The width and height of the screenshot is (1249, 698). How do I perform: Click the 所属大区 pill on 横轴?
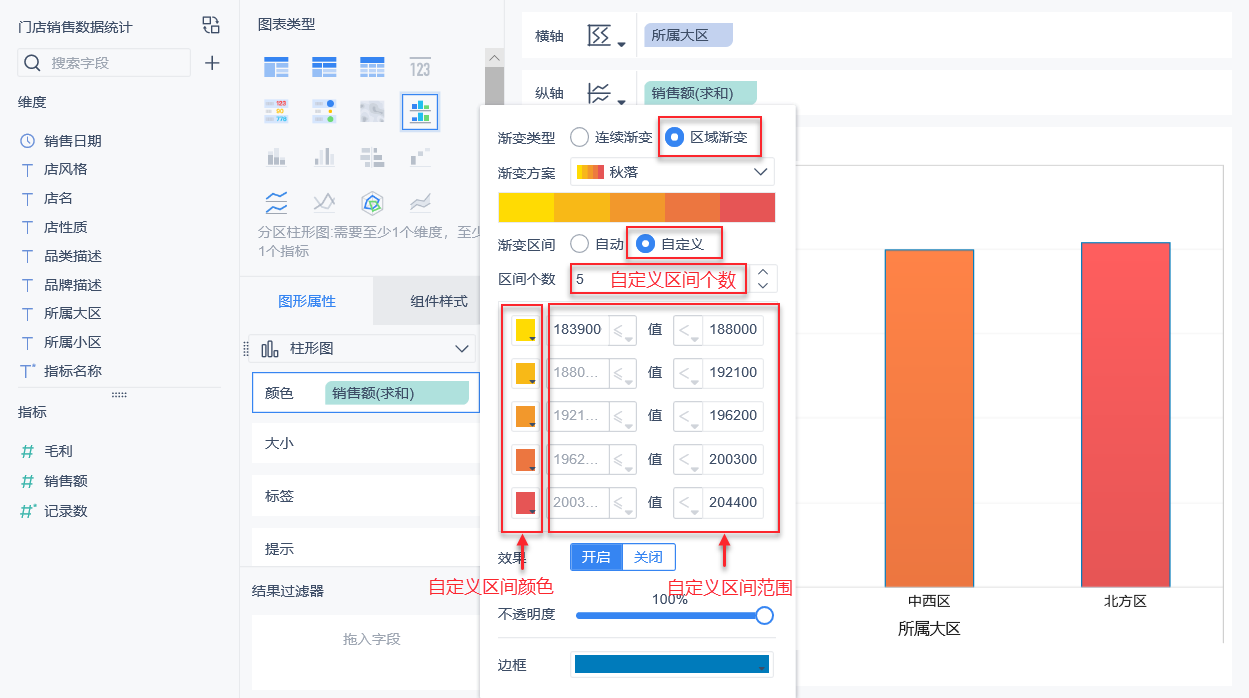[x=688, y=36]
